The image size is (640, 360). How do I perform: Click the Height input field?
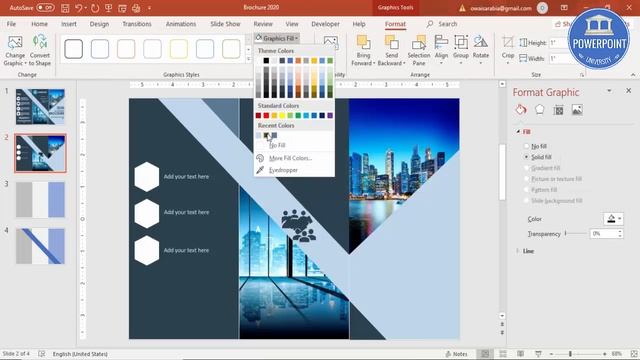coord(558,42)
